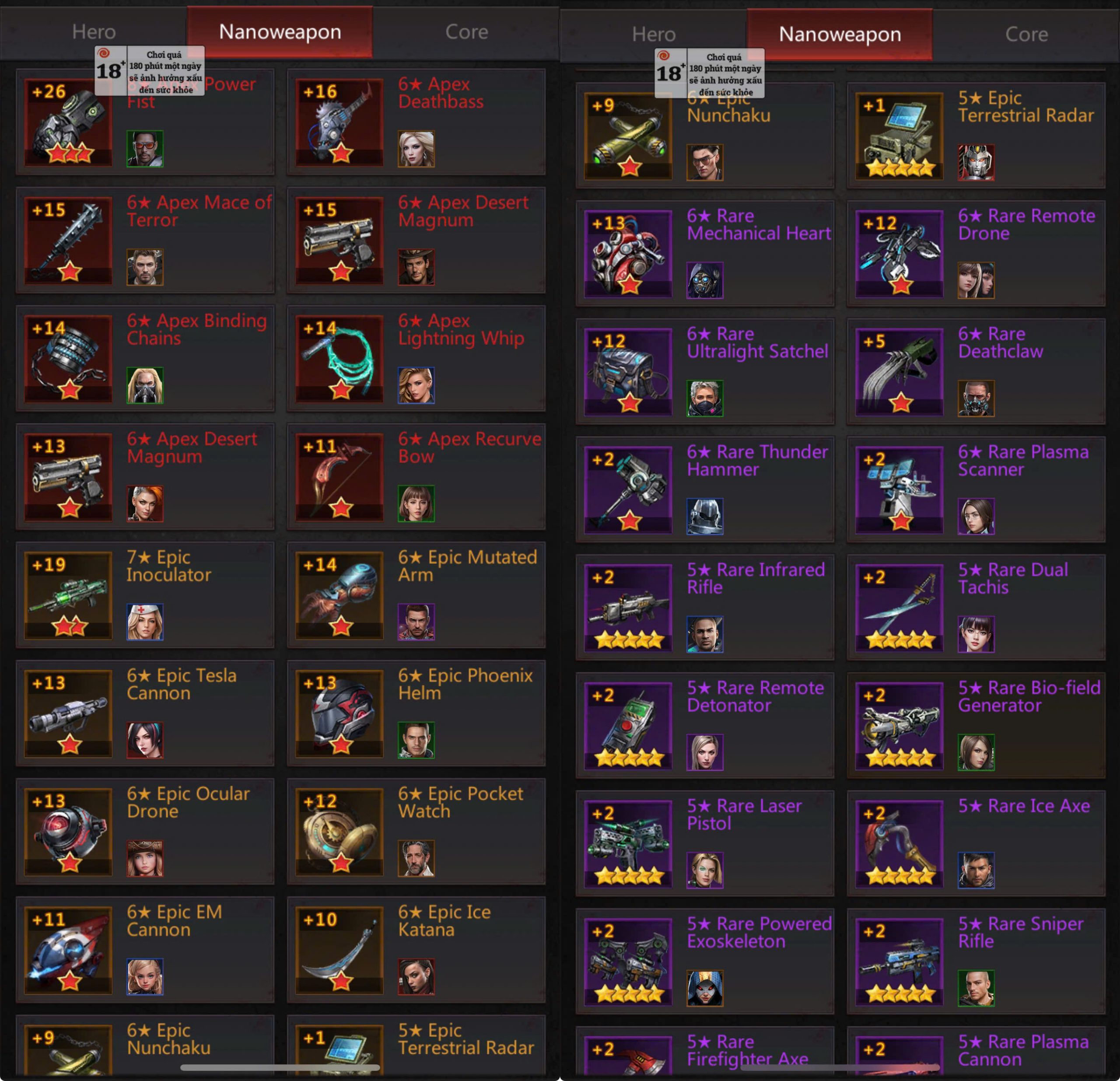
Task: Tap the Apex Lightning Whip icon
Action: 339,359
